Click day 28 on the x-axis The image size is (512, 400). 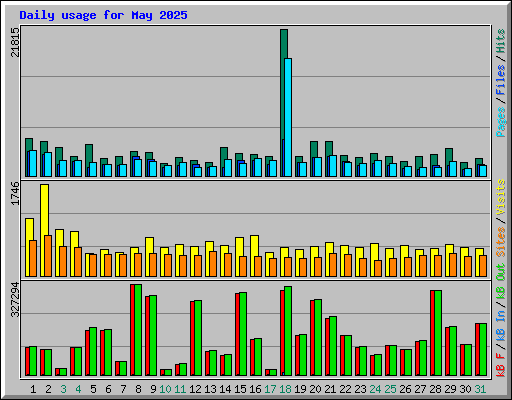435,389
